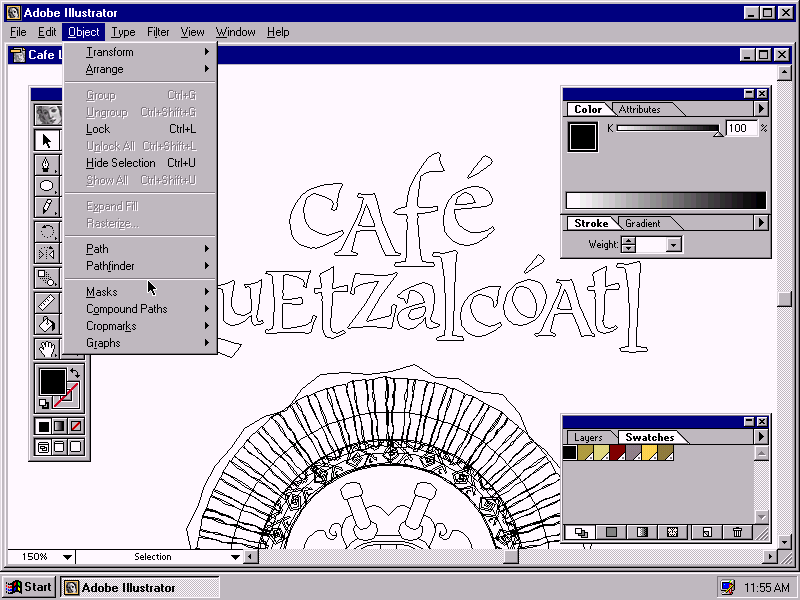Screen dimensions: 800x600
Task: Select the Pen tool in the toolbox
Action: (47, 164)
